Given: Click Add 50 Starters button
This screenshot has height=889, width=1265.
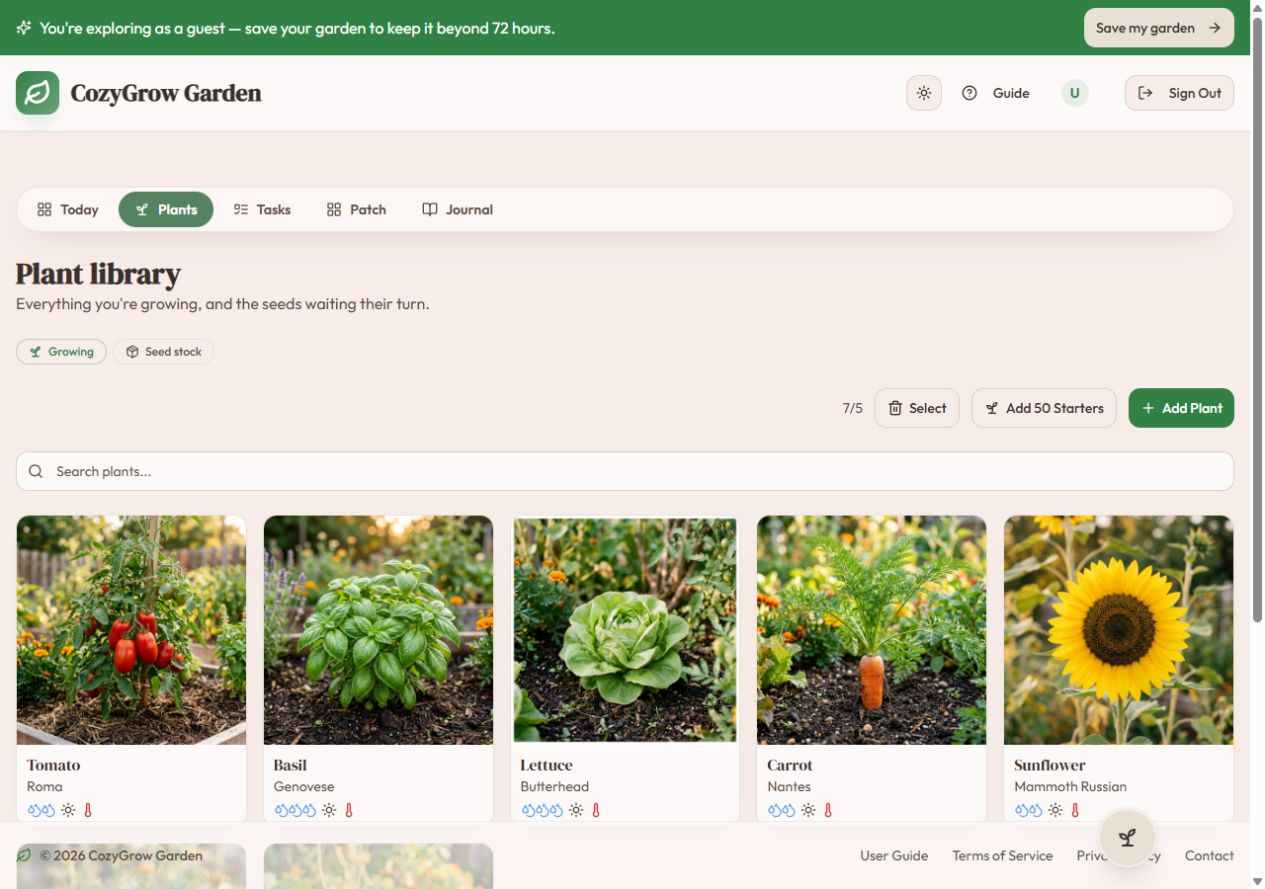Looking at the screenshot, I should [1044, 408].
